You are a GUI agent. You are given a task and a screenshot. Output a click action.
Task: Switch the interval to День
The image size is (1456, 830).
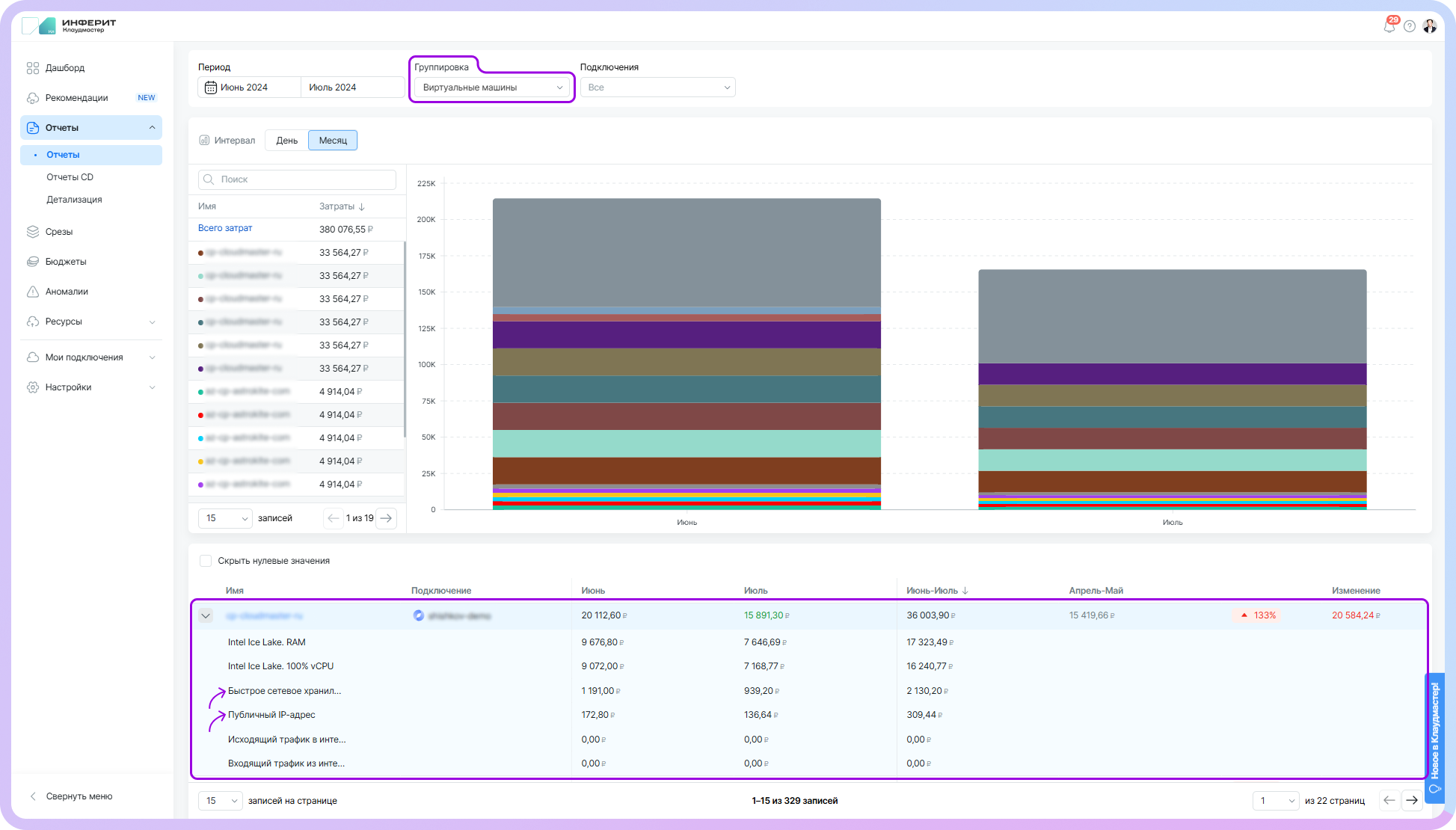[286, 141]
